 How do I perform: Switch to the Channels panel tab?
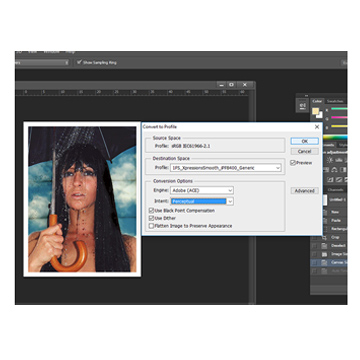coord(335,190)
